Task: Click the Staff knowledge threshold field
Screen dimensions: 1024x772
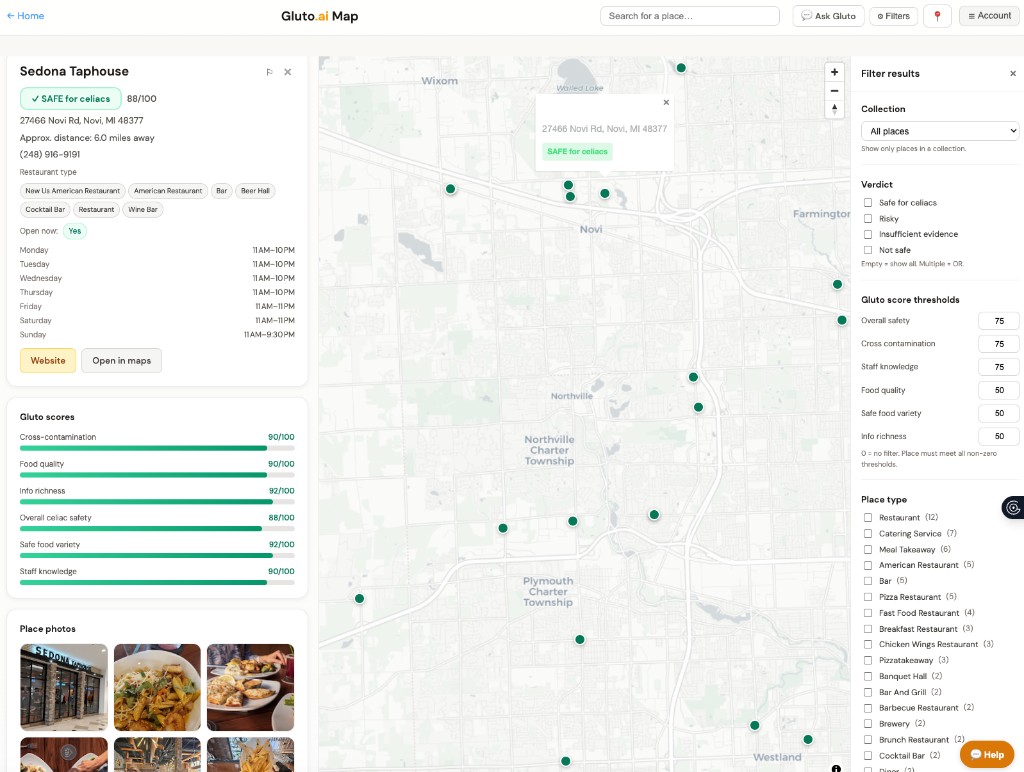Action: click(x=999, y=366)
